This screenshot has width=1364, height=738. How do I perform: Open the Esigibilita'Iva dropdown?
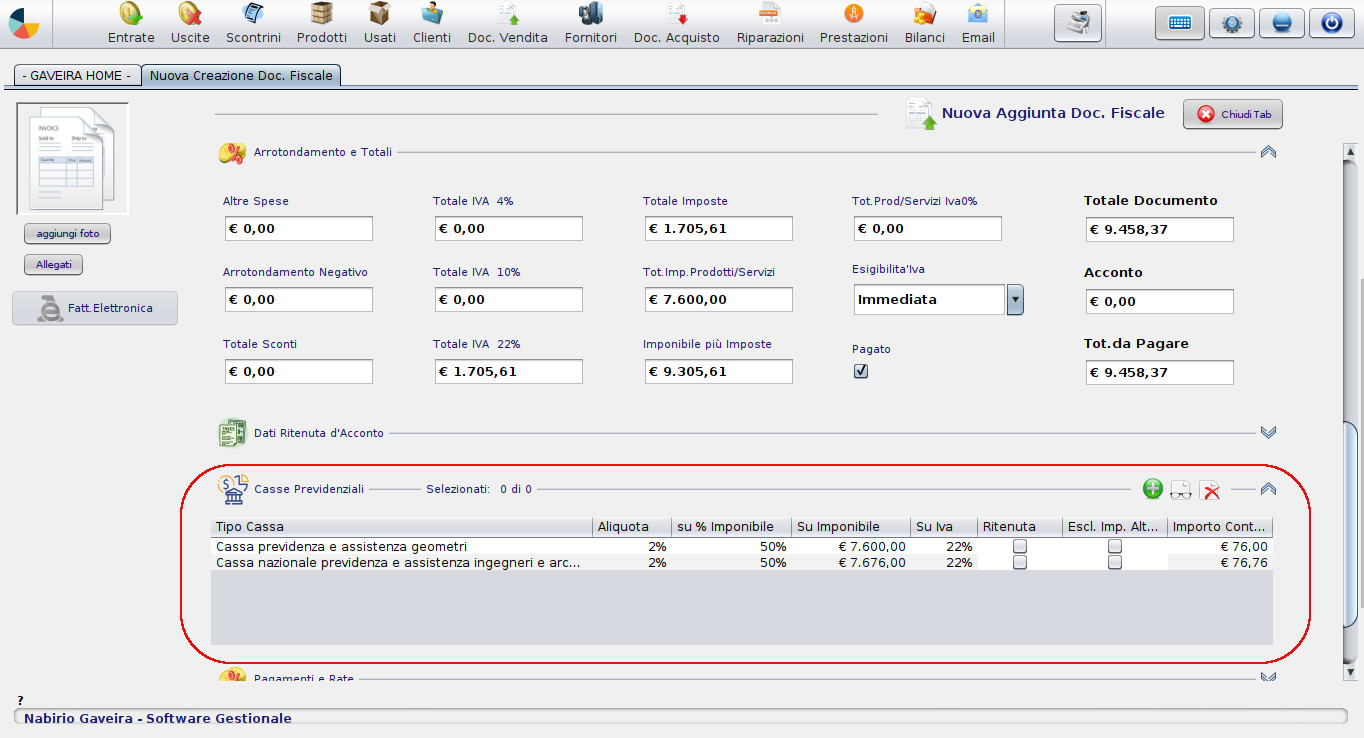click(x=1015, y=299)
